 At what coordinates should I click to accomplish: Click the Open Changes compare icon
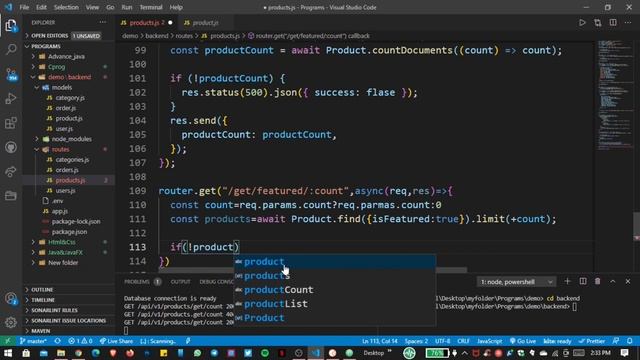coord(598,23)
